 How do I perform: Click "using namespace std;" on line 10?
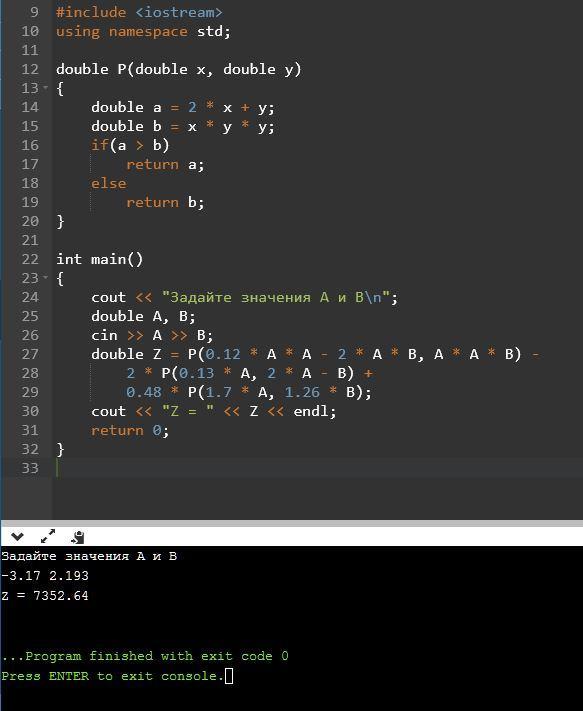point(143,32)
